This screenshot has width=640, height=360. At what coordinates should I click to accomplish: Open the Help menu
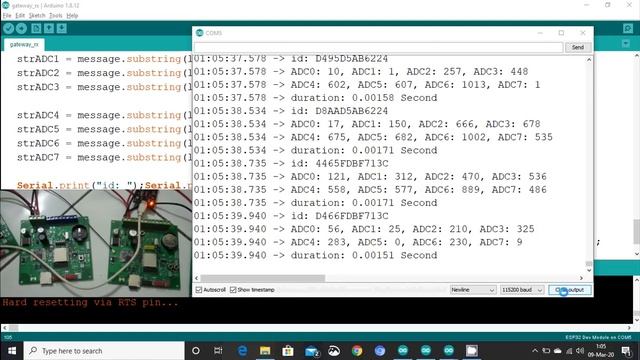point(72,16)
